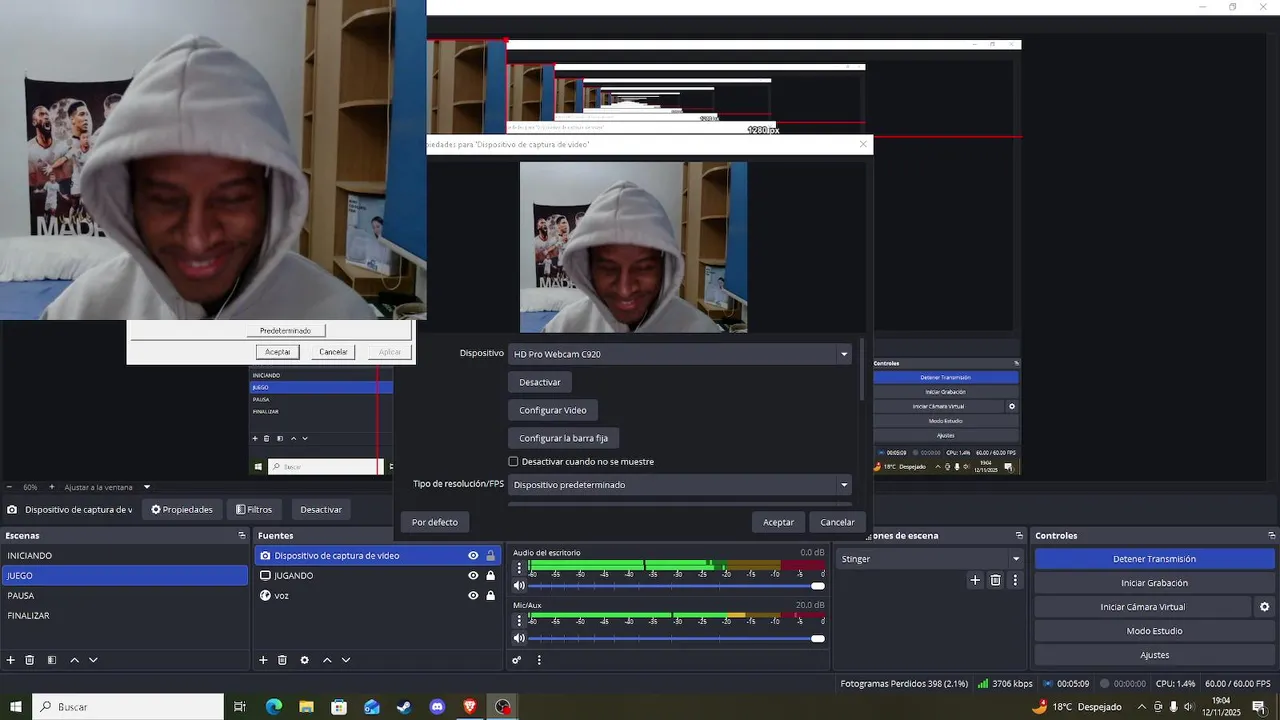Click the Buscar taskbar search field
The width and height of the screenshot is (1280, 720).
[x=128, y=707]
